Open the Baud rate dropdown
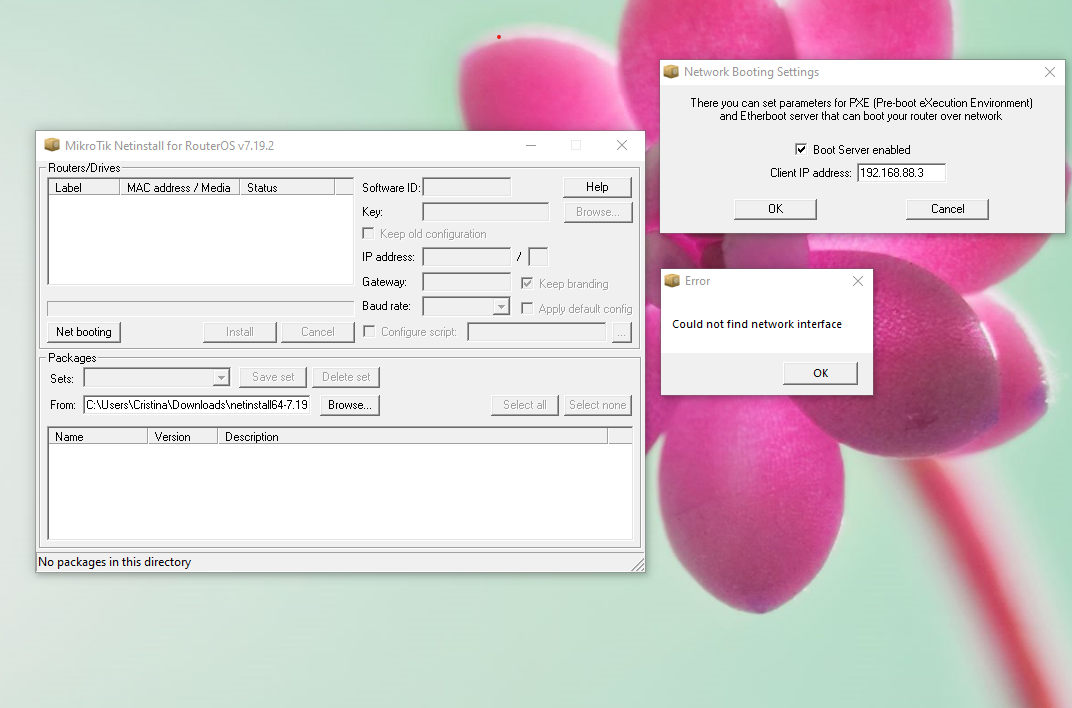The width and height of the screenshot is (1072, 708). 501,306
